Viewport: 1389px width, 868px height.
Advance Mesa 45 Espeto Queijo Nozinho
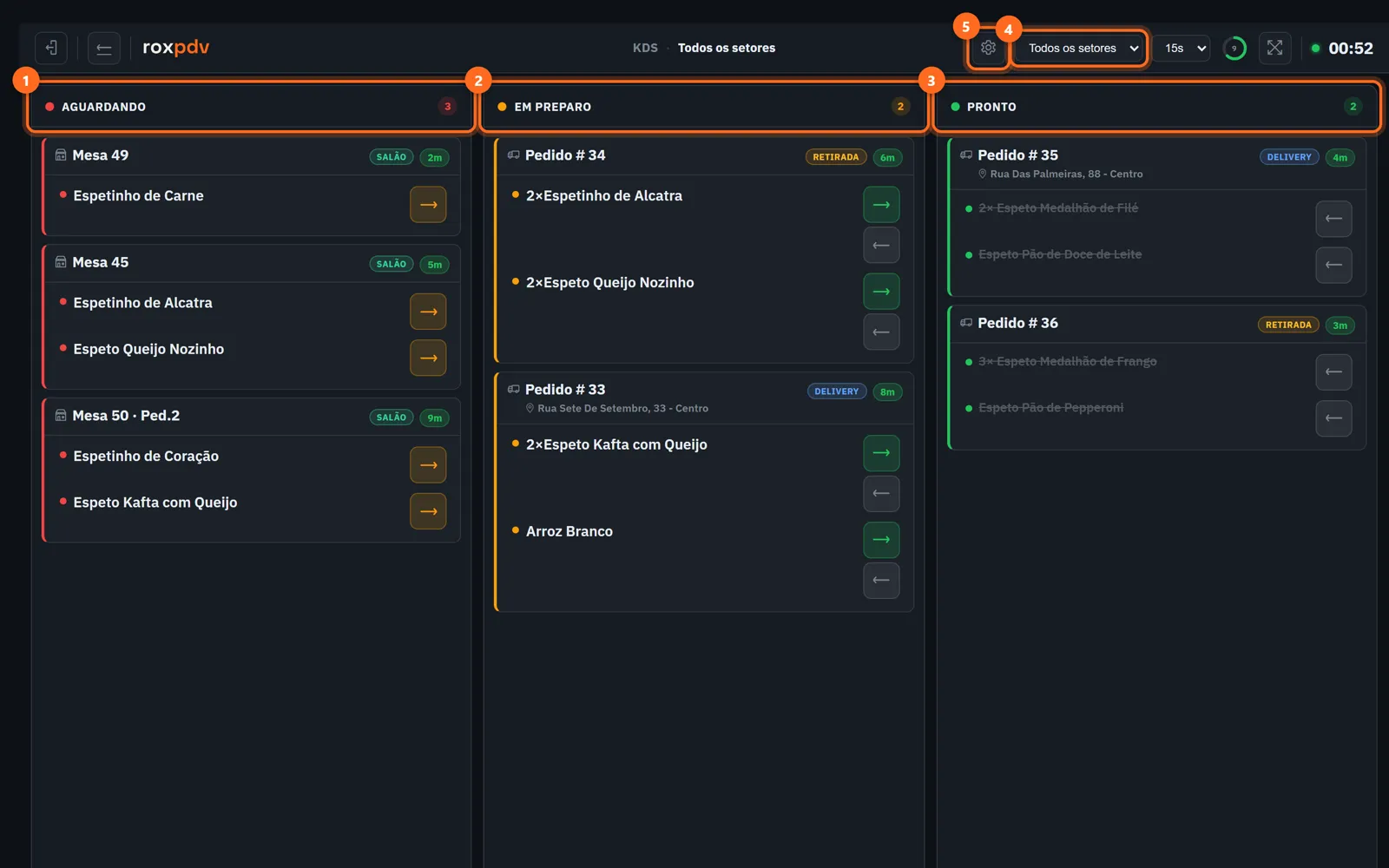pyautogui.click(x=428, y=358)
